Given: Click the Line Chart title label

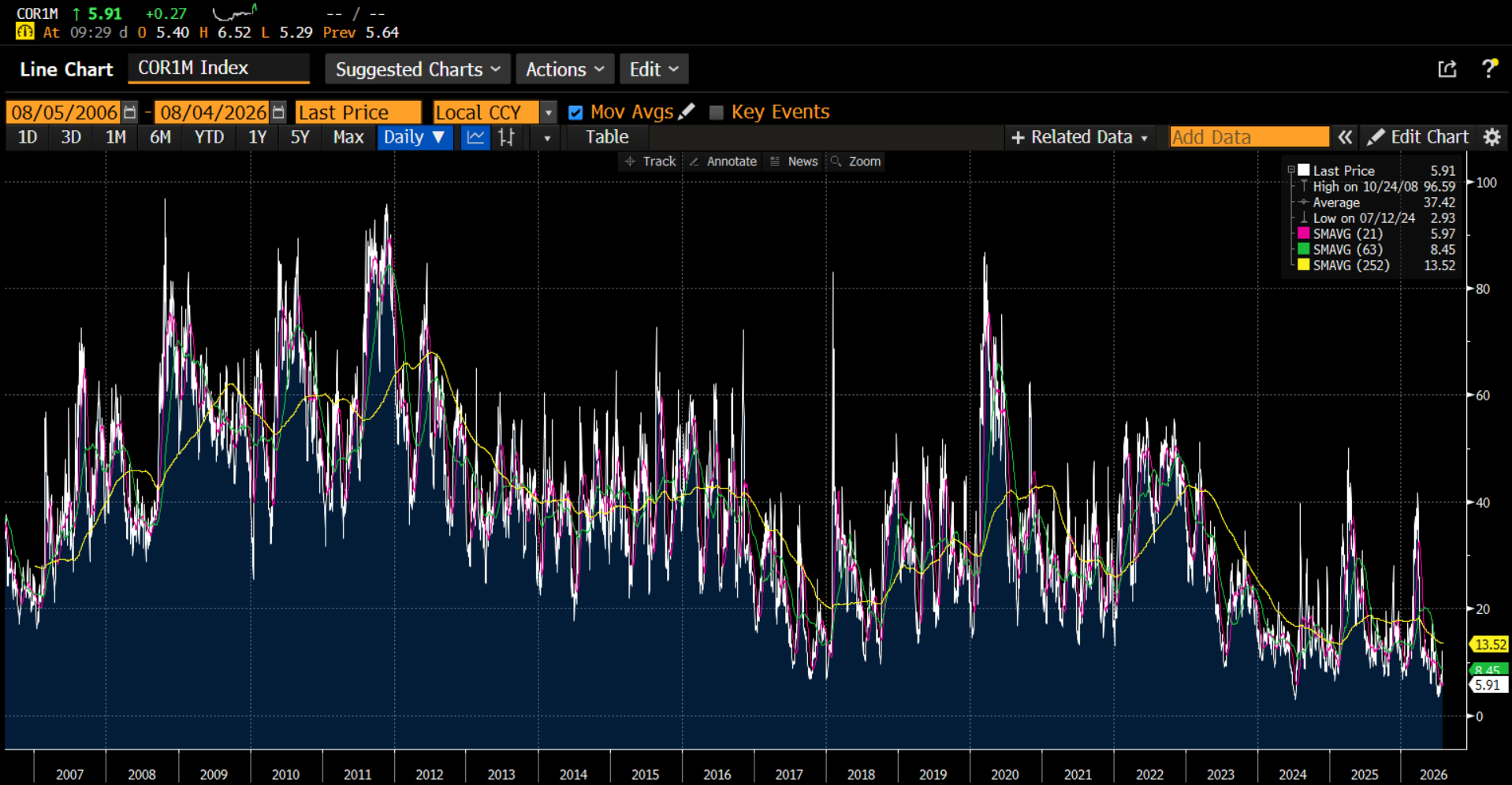Looking at the screenshot, I should coord(66,69).
